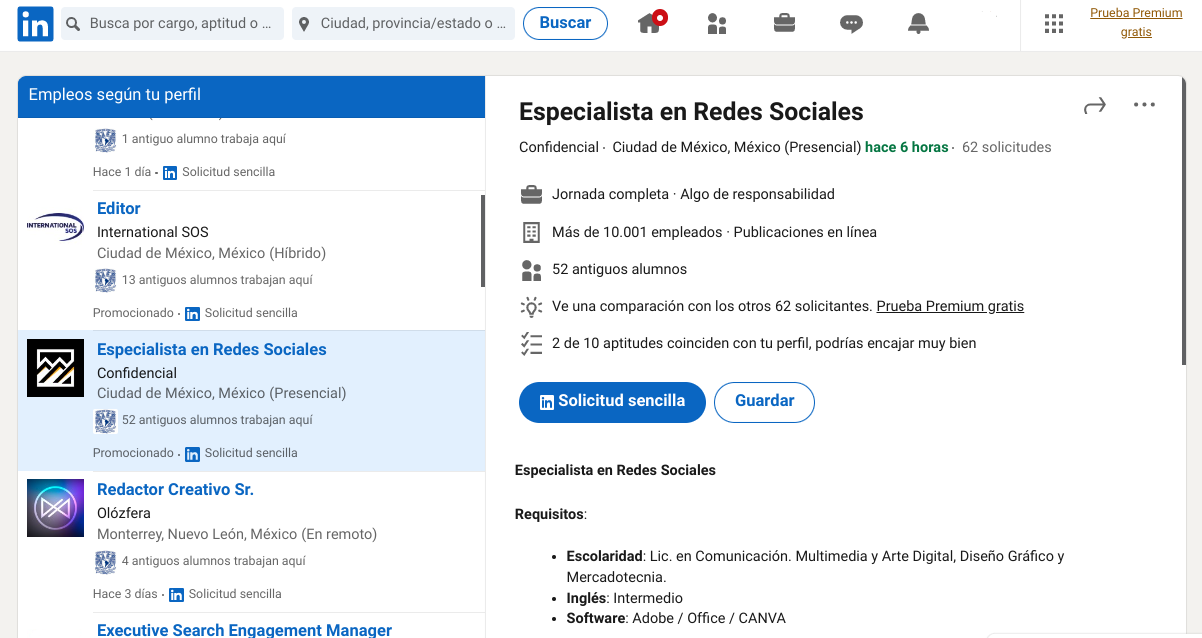This screenshot has height=638, width=1202.
Task: Open Executive Search Engagement Manager job
Action: click(243, 630)
